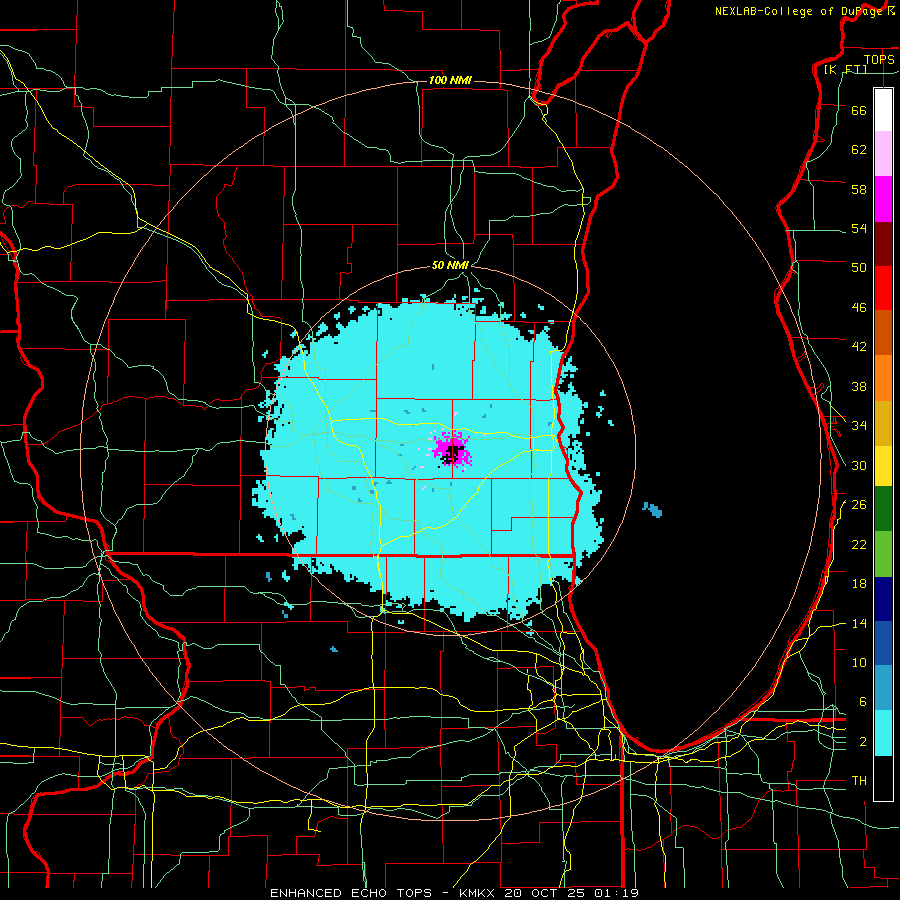
Task: Click the legend value 66
Action: tap(859, 110)
